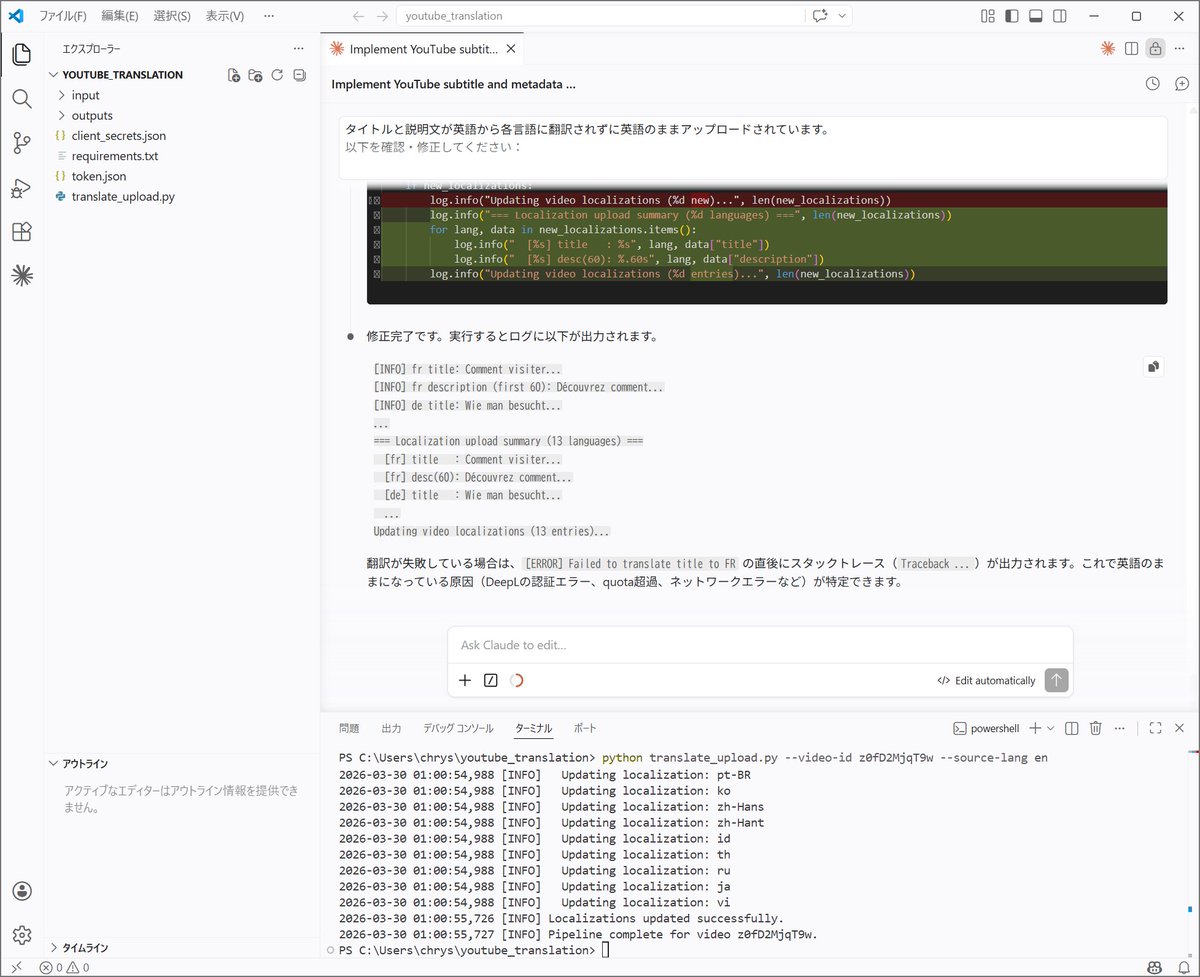Image resolution: width=1200 pixels, height=977 pixels.
Task: Split the terminal pane
Action: [x=1072, y=728]
